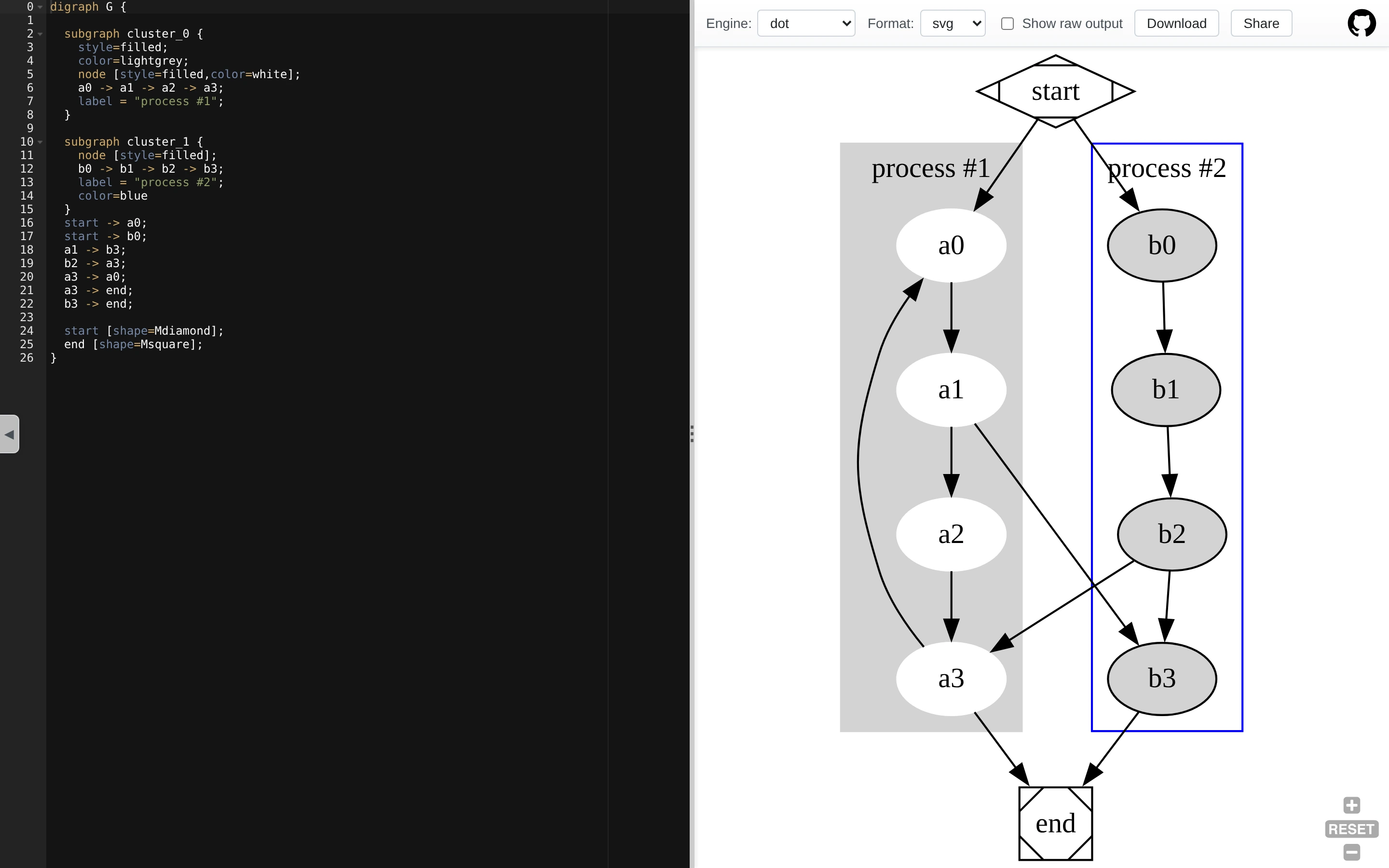Click the pane splitter handle

[692, 434]
